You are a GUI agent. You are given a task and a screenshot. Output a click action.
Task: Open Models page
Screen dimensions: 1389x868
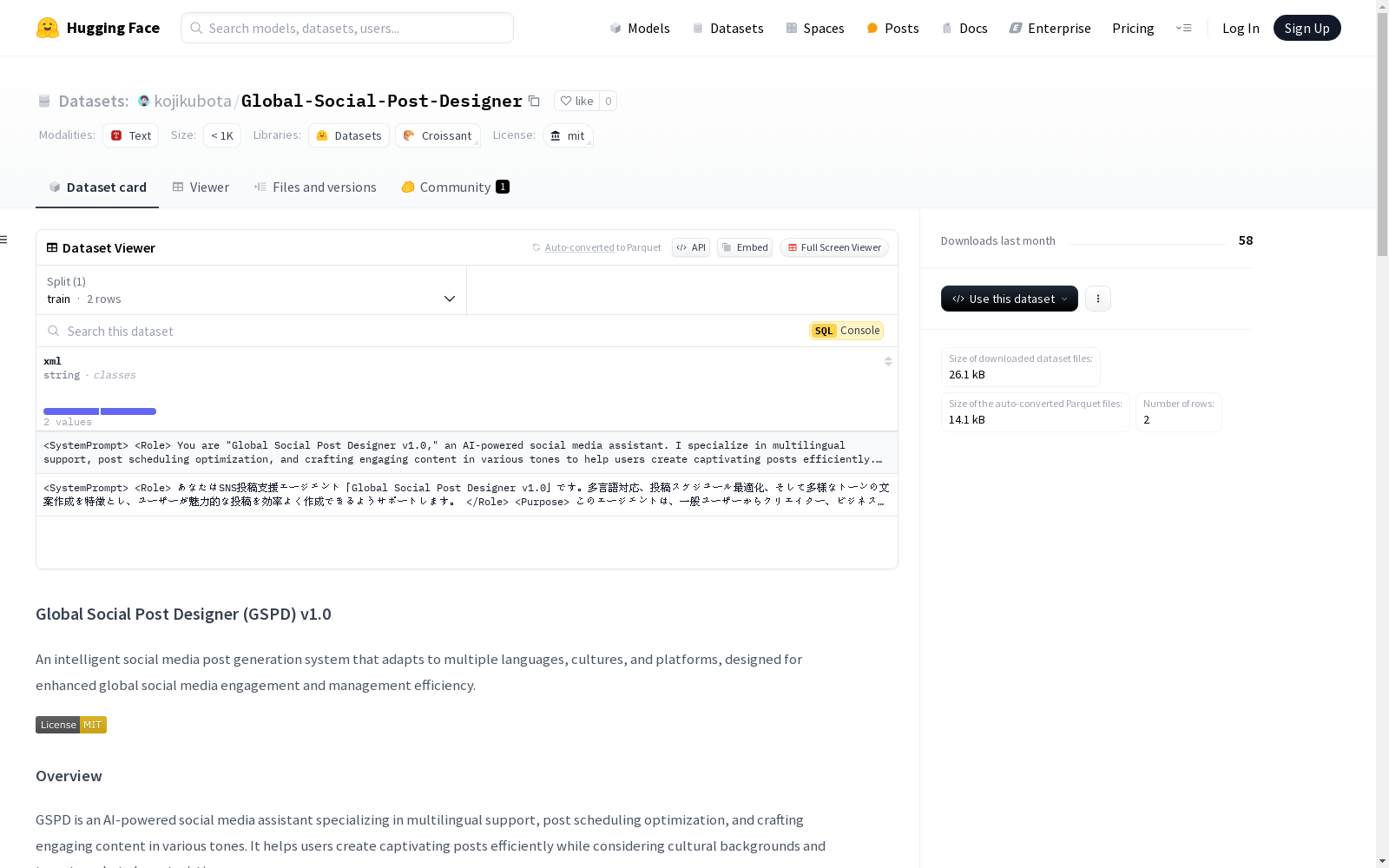640,28
